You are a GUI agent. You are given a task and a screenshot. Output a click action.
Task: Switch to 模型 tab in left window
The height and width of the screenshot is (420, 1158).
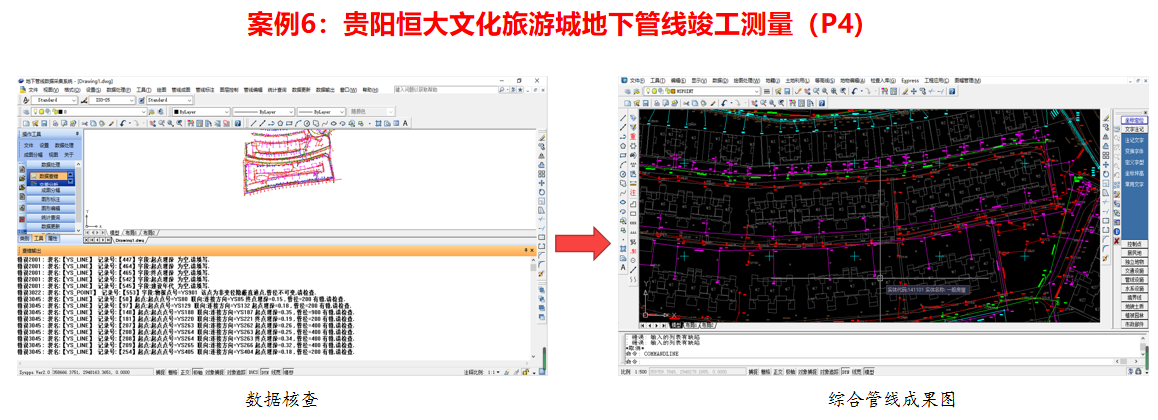[x=114, y=233]
